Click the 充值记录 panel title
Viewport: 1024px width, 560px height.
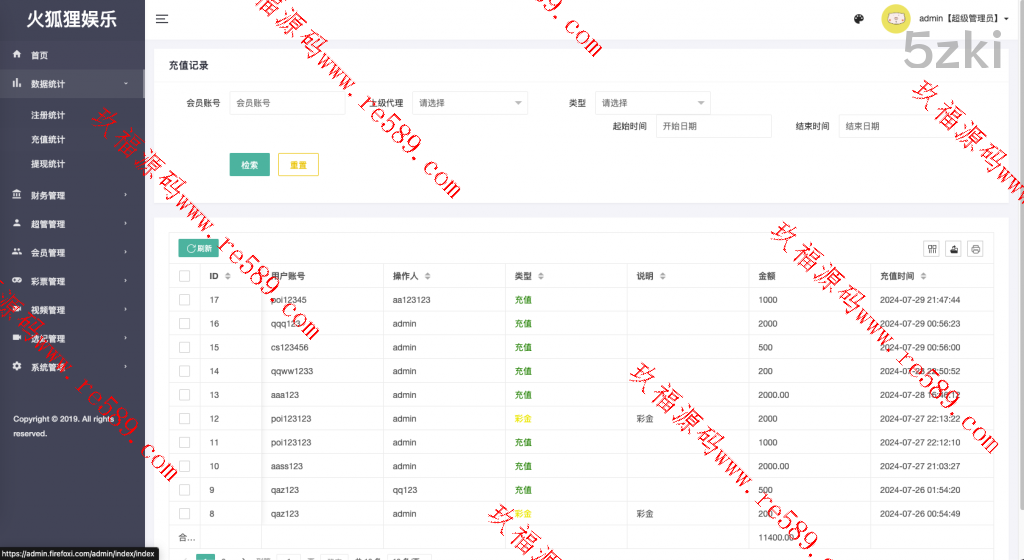pos(189,65)
